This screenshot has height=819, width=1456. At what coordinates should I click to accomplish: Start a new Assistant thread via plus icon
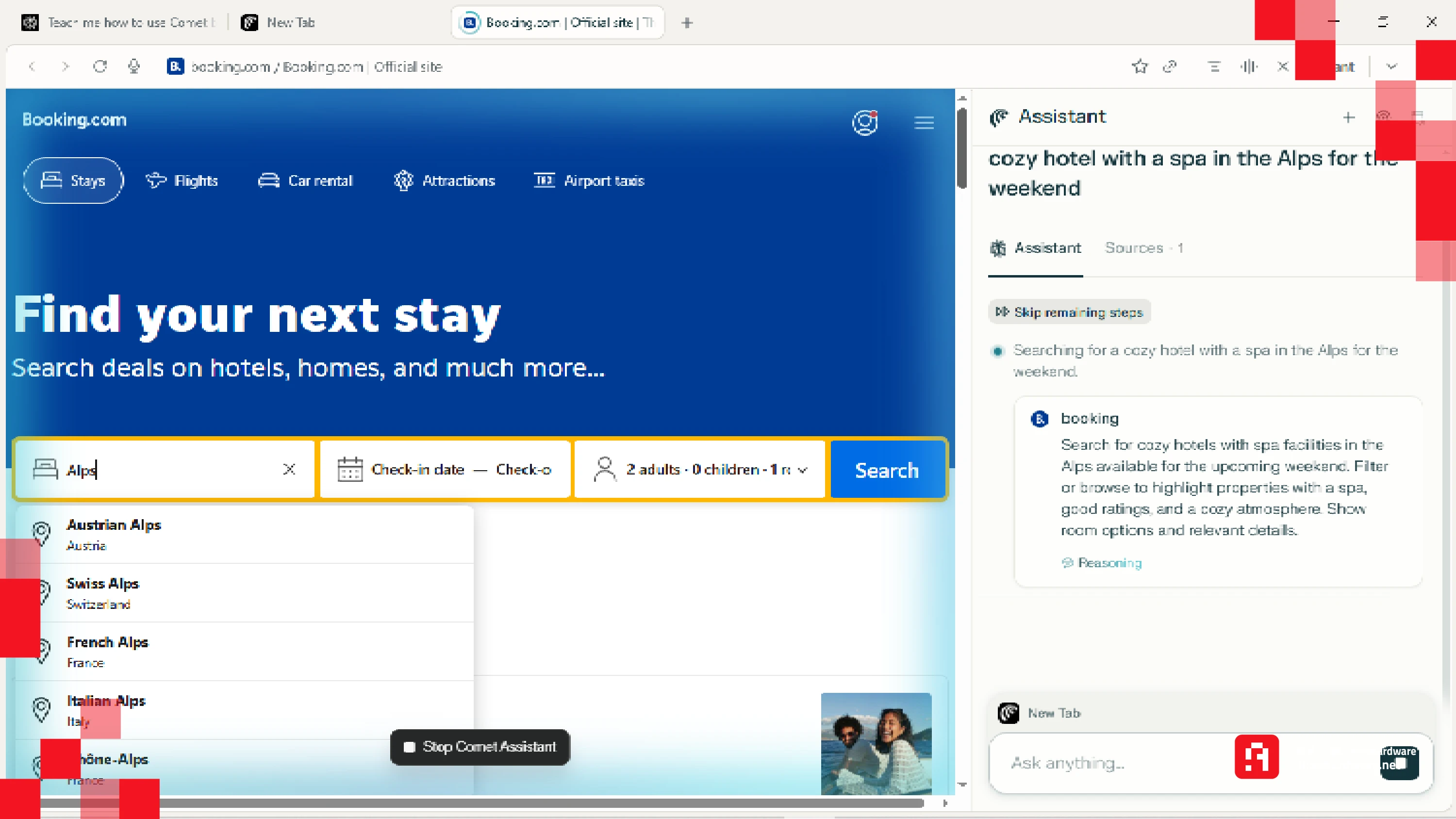point(1349,117)
